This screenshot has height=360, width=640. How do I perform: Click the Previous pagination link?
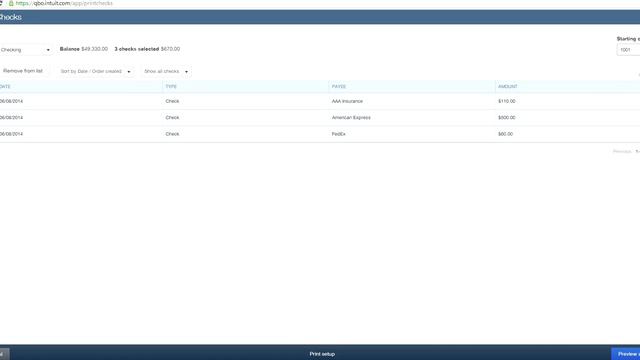pyautogui.click(x=622, y=151)
